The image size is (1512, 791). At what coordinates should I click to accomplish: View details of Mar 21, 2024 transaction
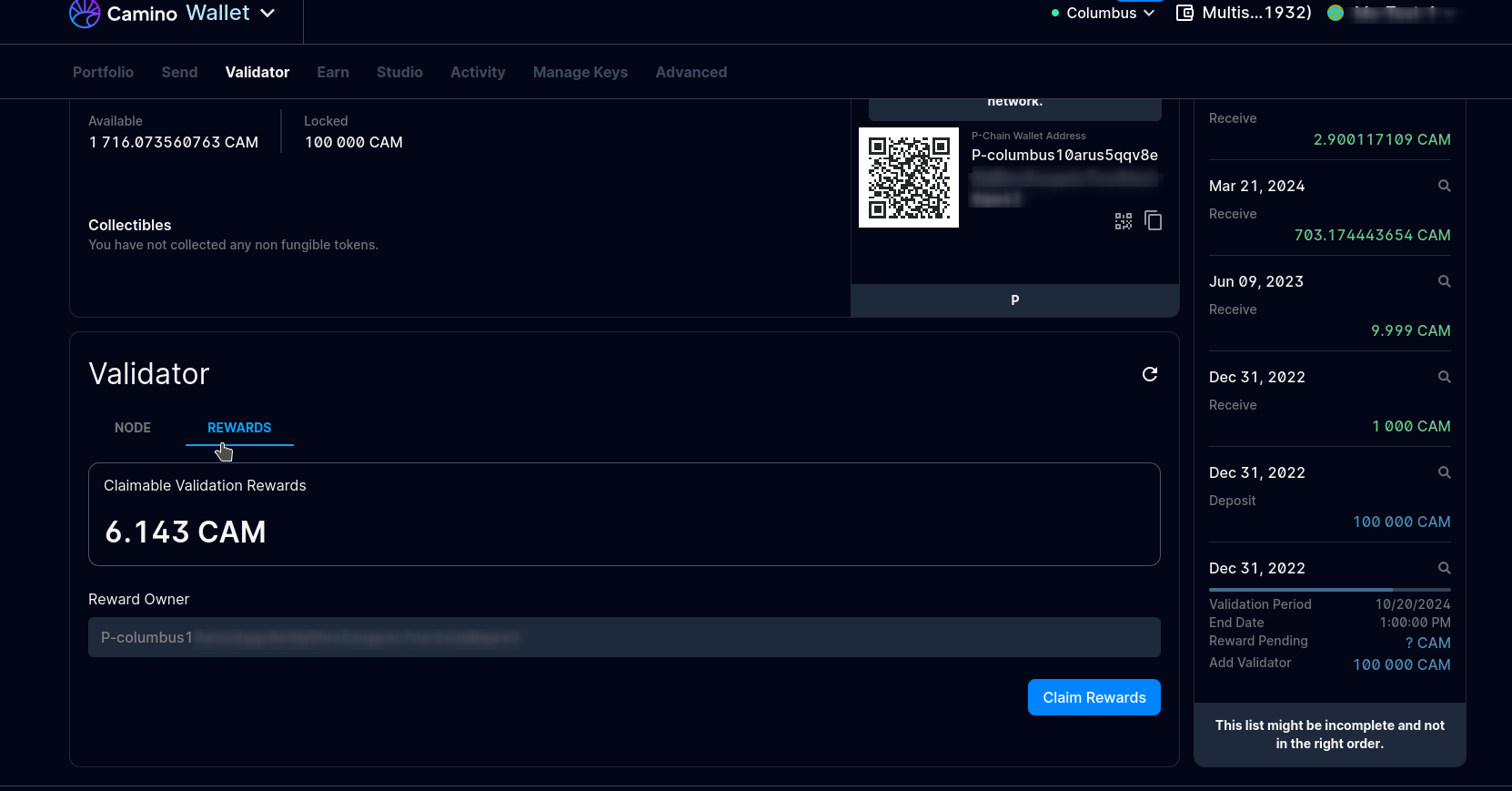coord(1444,186)
